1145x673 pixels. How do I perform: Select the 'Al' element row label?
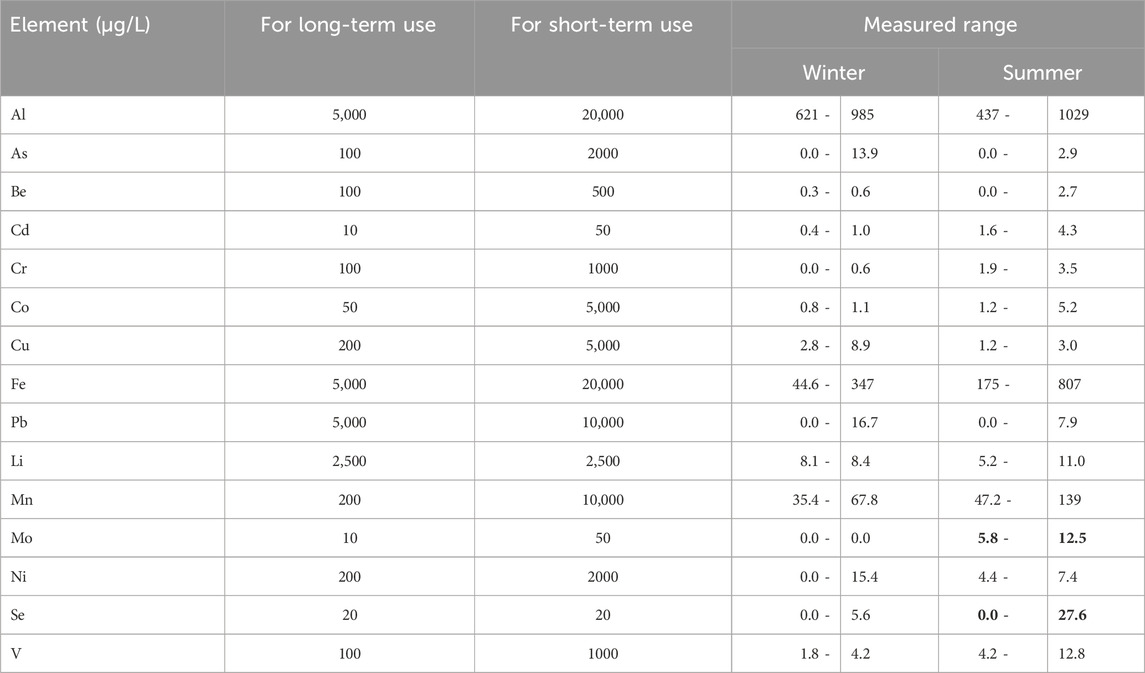tap(18, 115)
